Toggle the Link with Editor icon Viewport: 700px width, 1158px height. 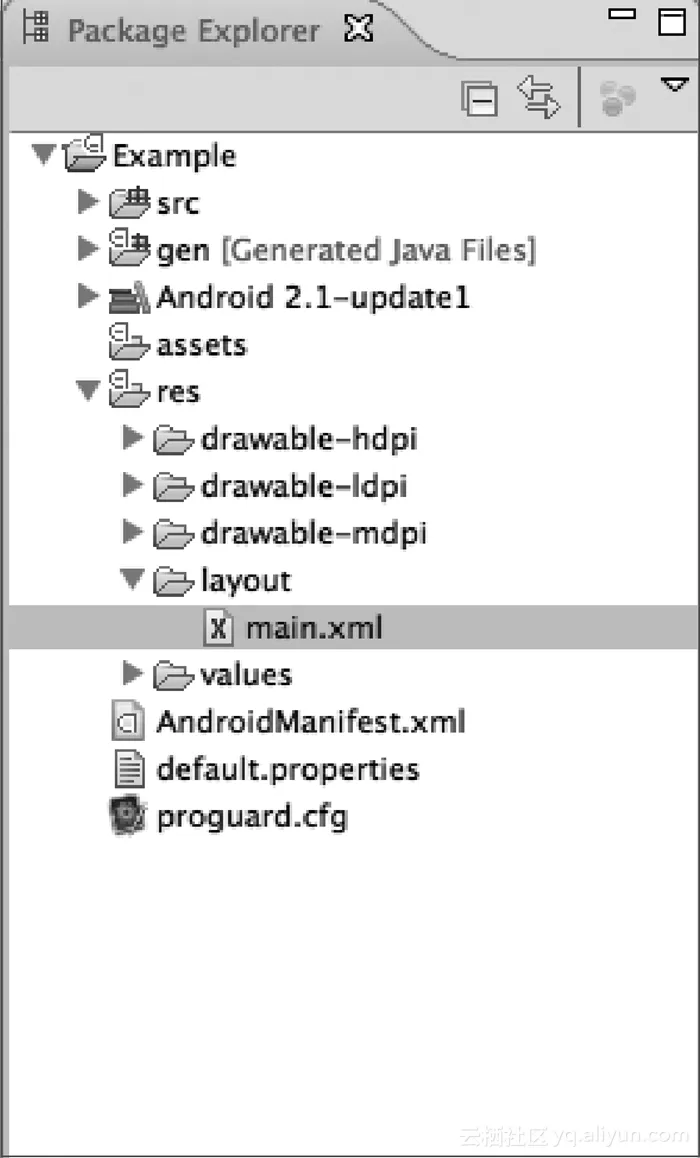point(538,98)
